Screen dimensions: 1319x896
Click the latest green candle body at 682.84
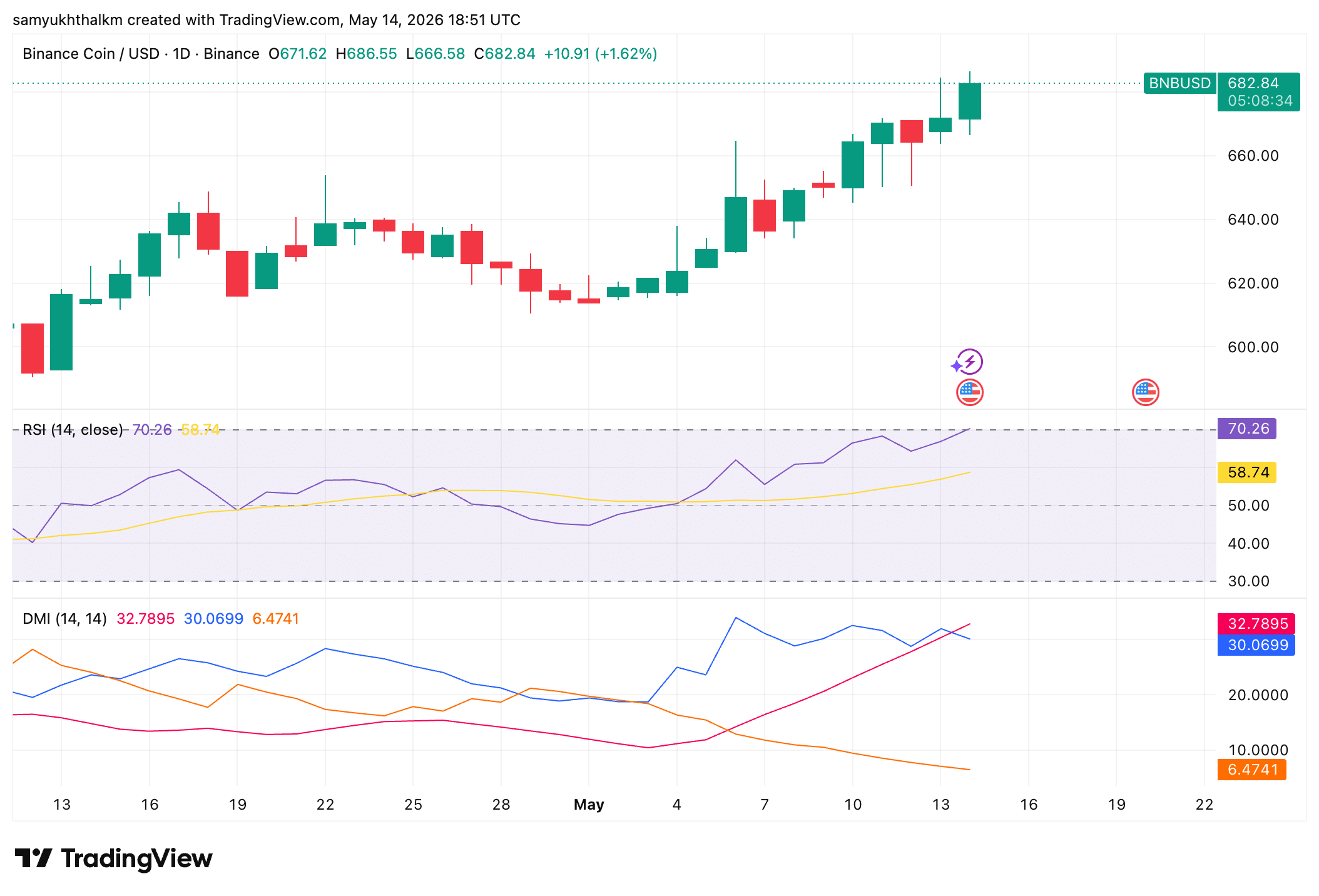(x=969, y=101)
